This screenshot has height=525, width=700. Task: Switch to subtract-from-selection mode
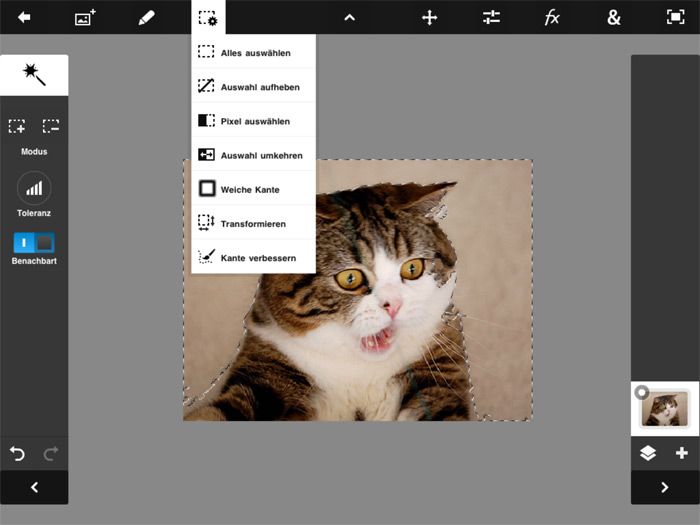coord(51,126)
